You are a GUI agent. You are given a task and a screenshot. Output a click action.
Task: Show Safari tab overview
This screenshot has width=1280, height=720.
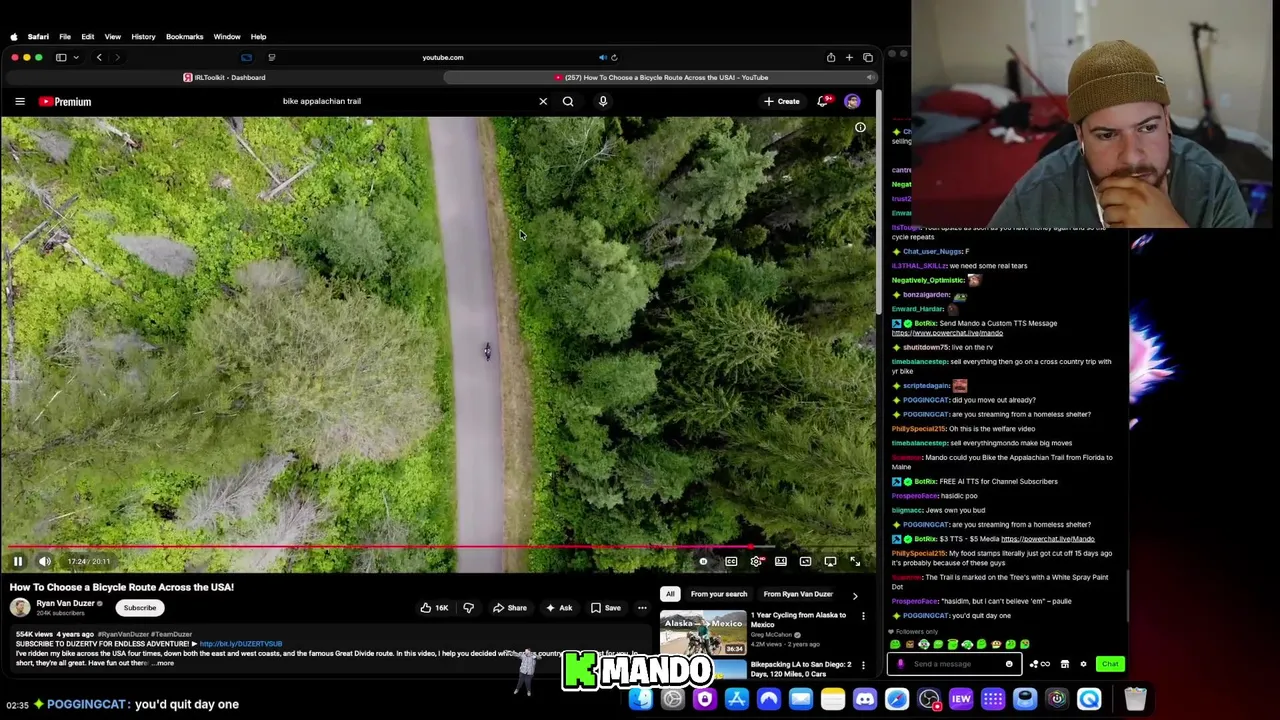868,57
